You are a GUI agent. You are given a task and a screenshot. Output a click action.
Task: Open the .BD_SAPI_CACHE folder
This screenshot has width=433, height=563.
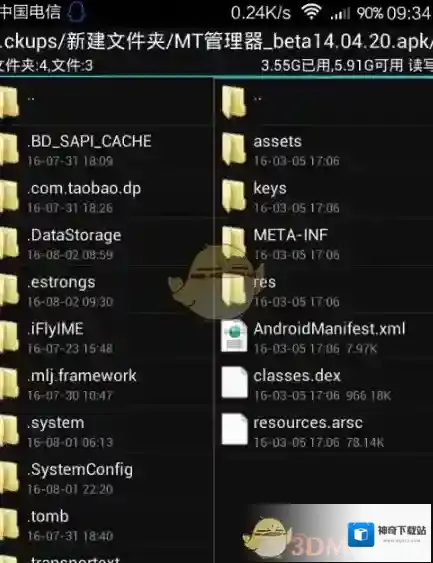point(107,149)
